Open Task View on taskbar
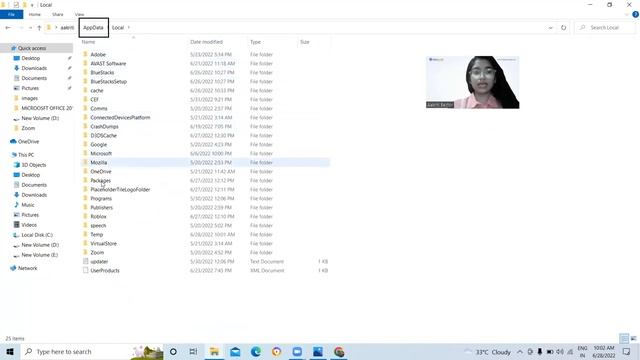 pos(193,351)
